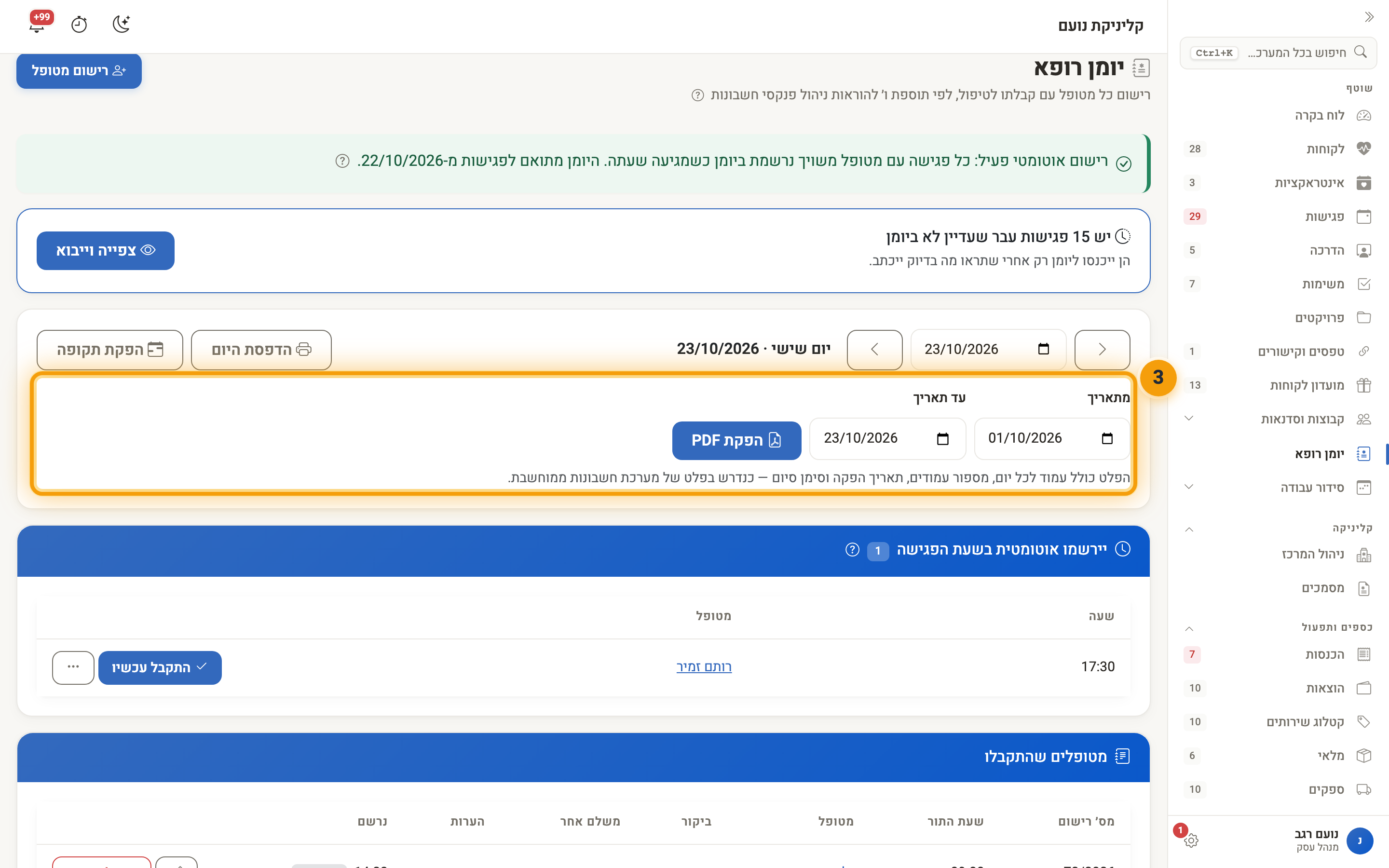Viewport: 1389px width, 868px height.
Task: Click the הכנסות sidebar icon
Action: coord(1364,654)
